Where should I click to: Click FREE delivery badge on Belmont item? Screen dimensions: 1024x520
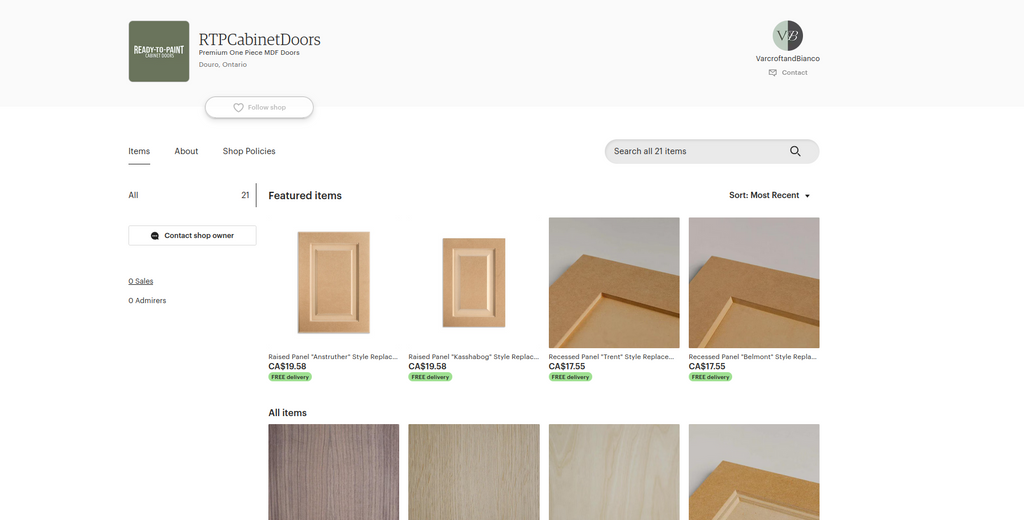711,377
